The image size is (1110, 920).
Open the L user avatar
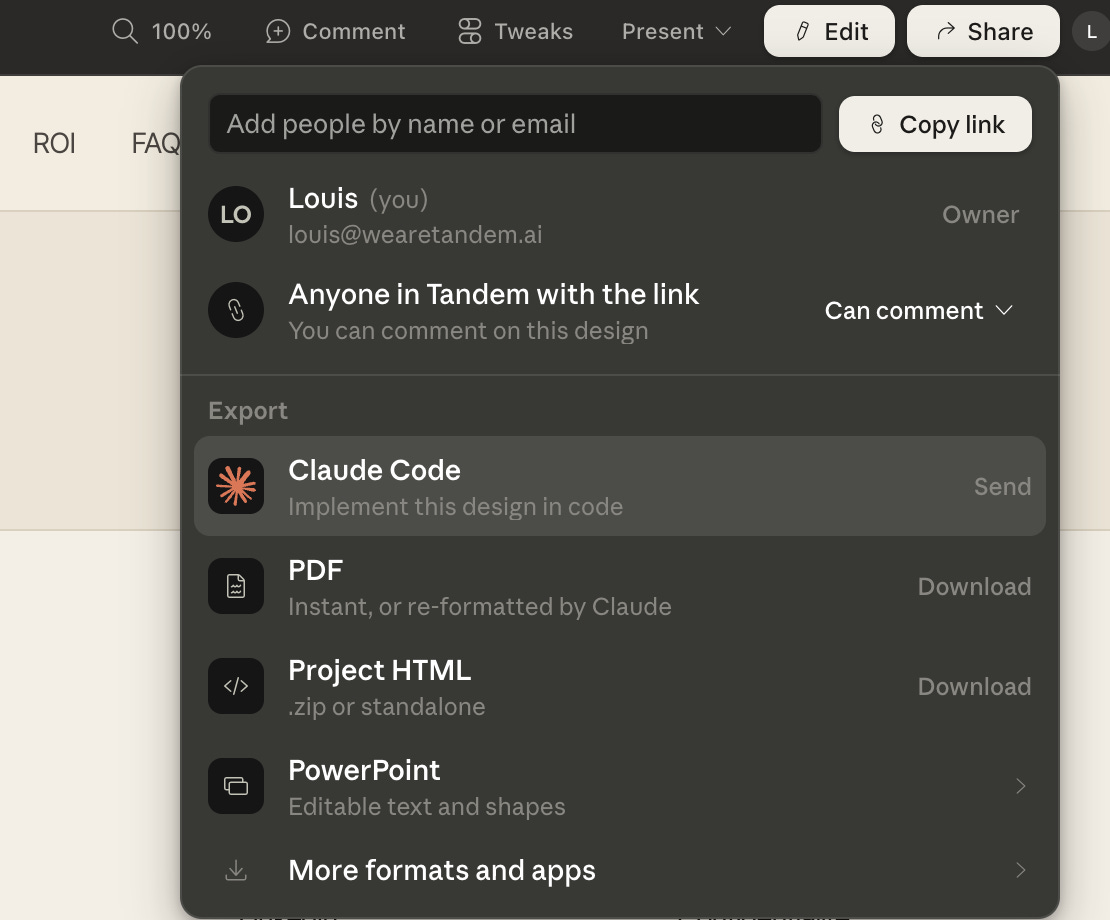pyautogui.click(x=1091, y=32)
